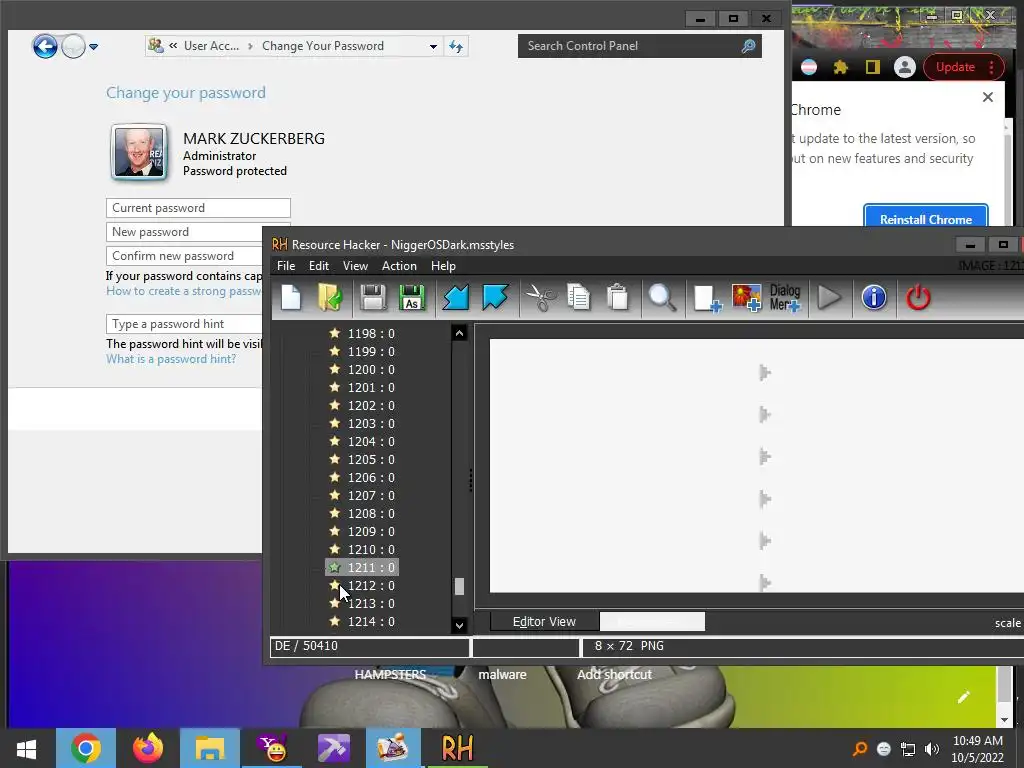
Task: Click the Add shortcut tile
Action: click(614, 674)
